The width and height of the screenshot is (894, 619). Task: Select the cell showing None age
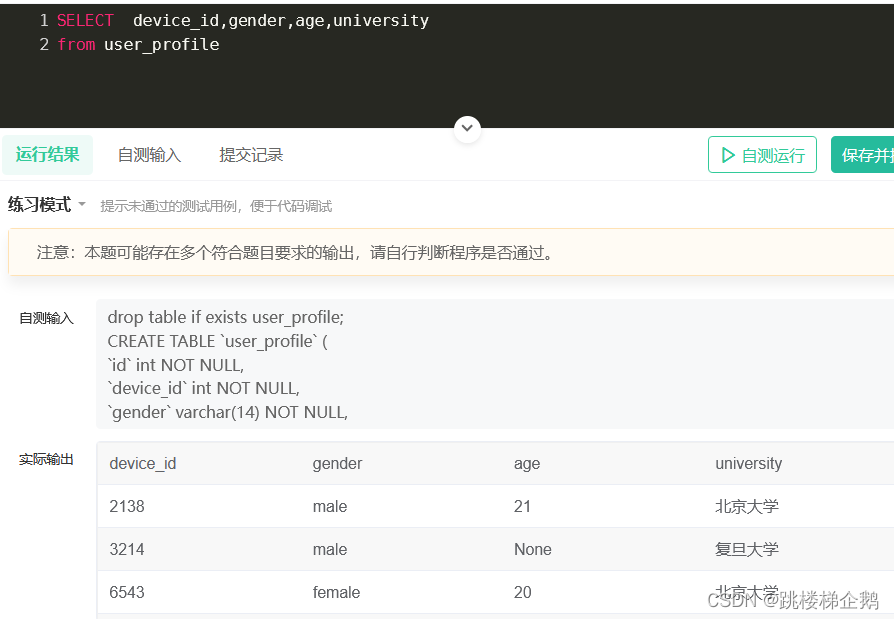(x=532, y=550)
